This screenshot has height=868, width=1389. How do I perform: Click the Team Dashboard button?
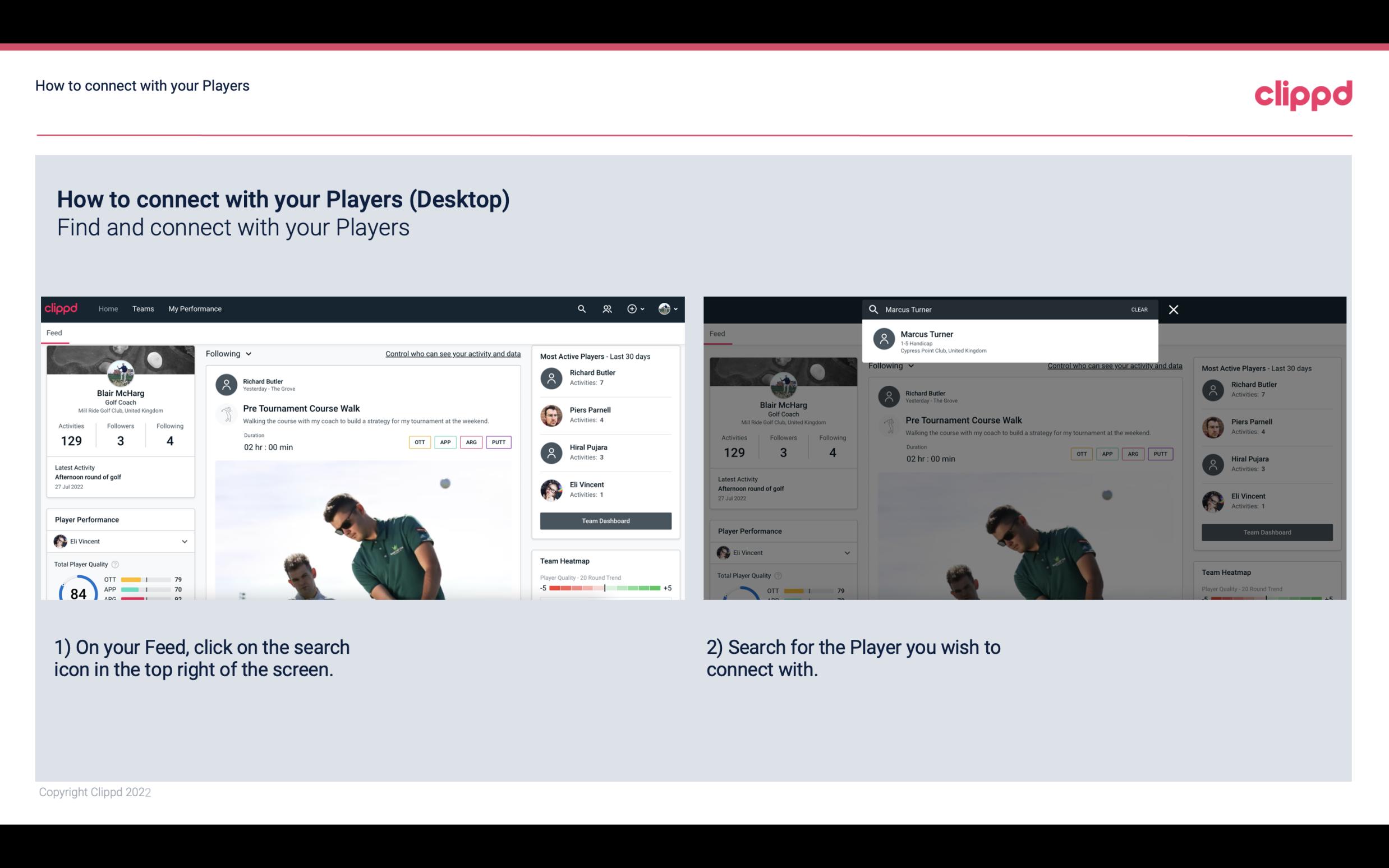point(605,520)
